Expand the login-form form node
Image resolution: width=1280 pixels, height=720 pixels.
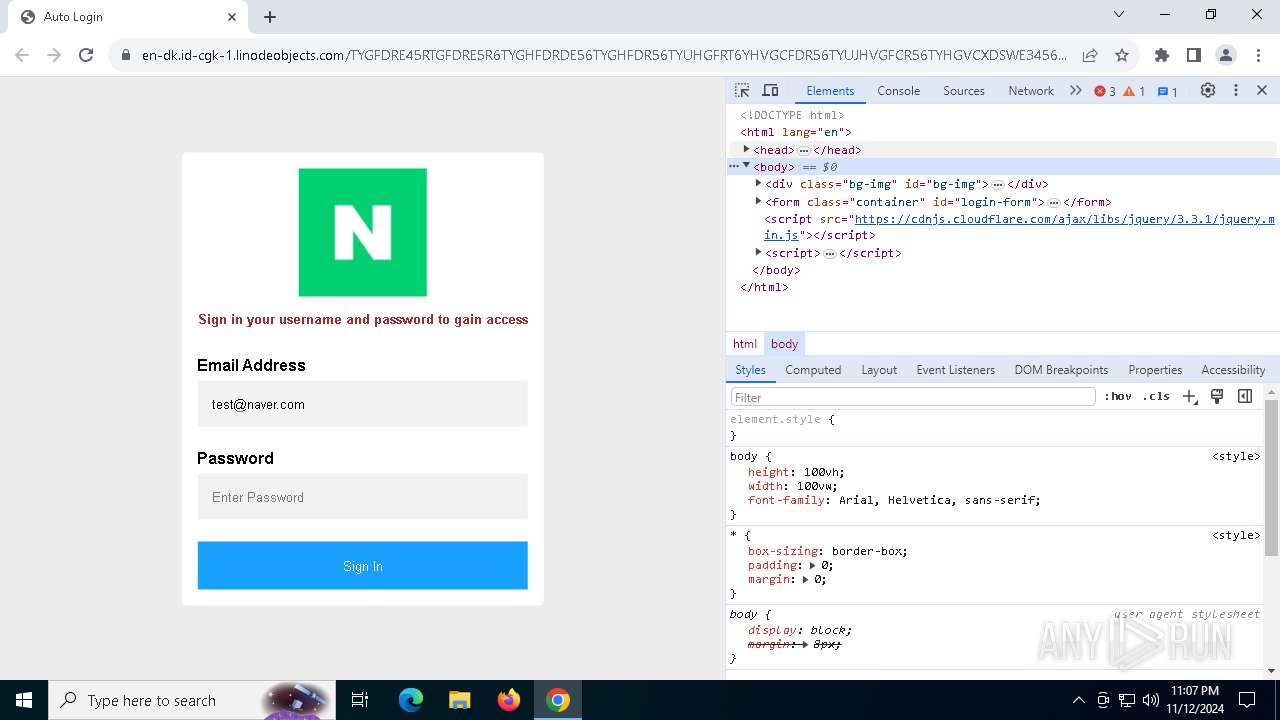758,201
